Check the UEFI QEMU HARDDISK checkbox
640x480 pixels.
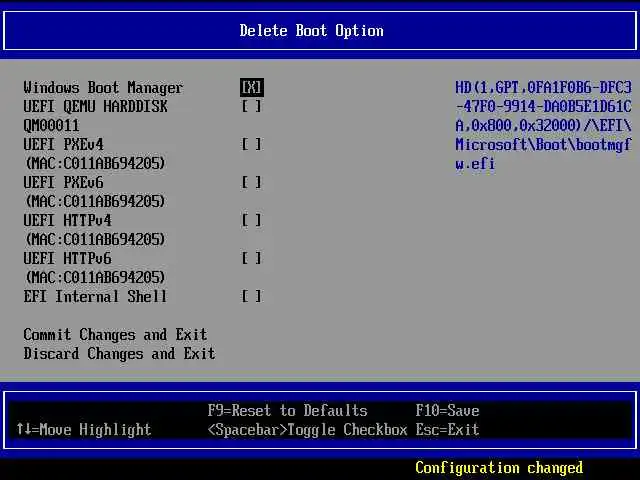(252, 107)
